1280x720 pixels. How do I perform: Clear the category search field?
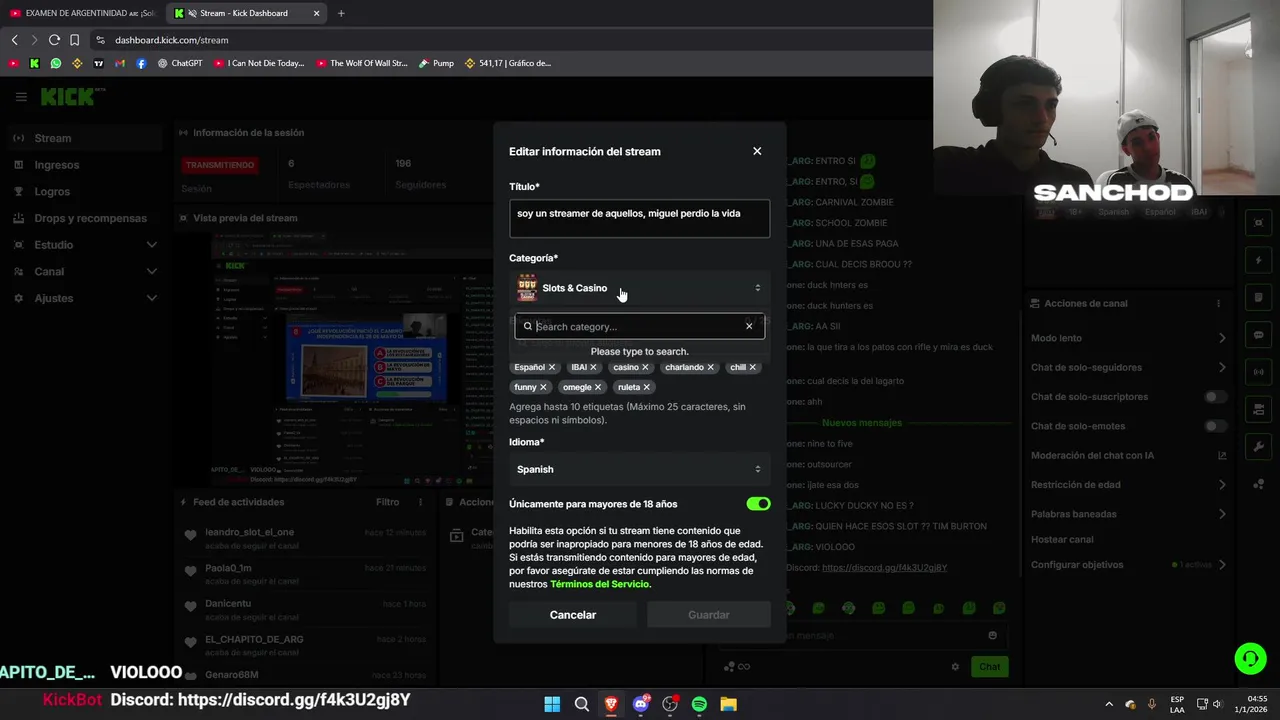(749, 326)
